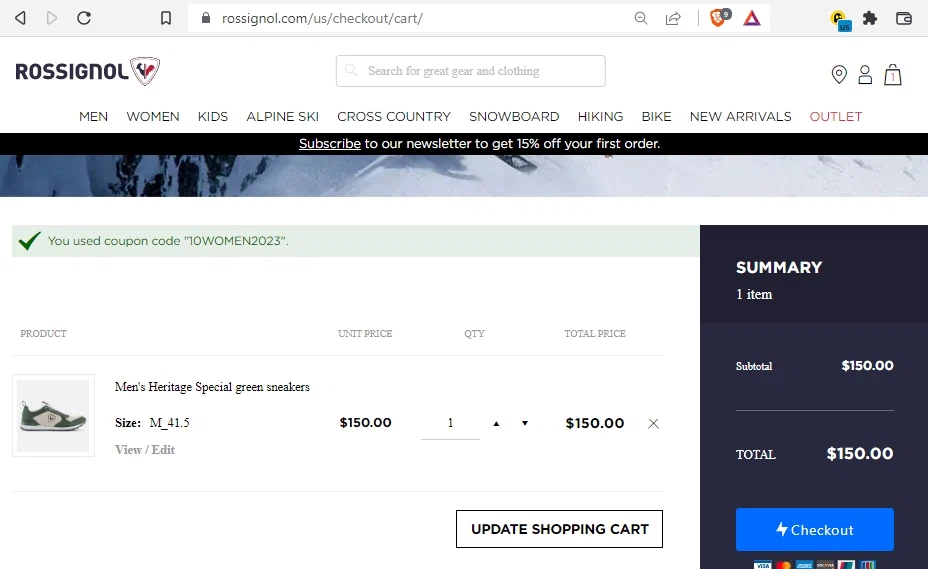Open the store locator pin icon

(839, 75)
